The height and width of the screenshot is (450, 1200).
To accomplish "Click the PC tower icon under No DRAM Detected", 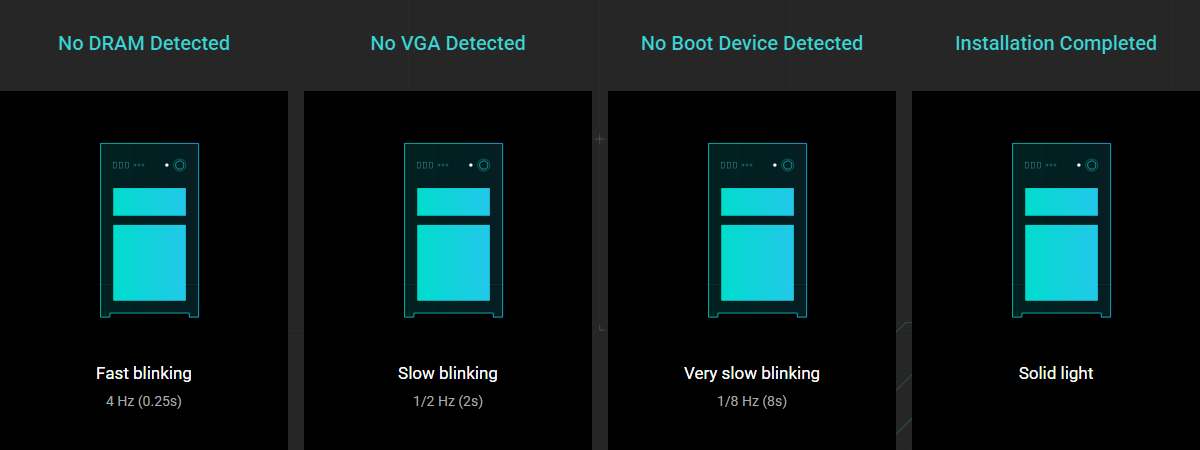I will 149,231.
